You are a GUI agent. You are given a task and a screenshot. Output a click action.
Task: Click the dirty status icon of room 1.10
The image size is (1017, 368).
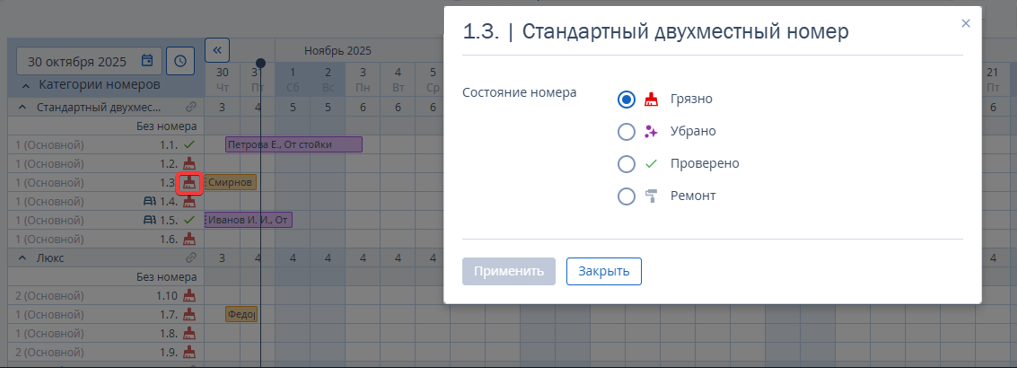pos(189,296)
